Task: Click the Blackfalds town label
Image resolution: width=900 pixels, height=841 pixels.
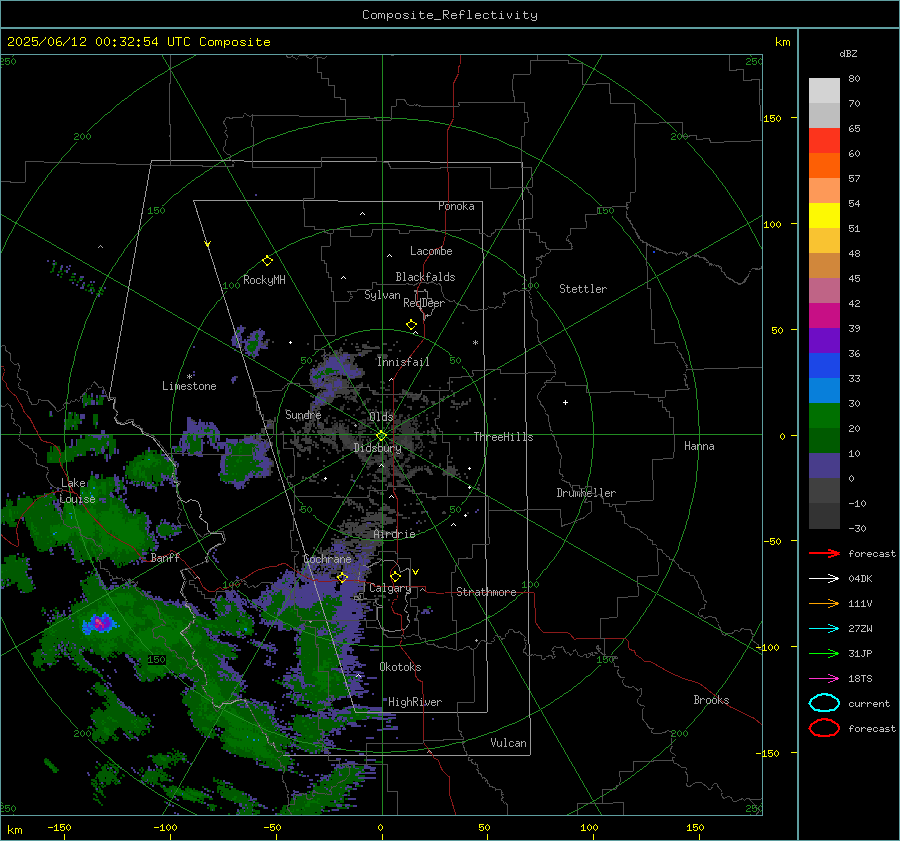Action: point(425,277)
